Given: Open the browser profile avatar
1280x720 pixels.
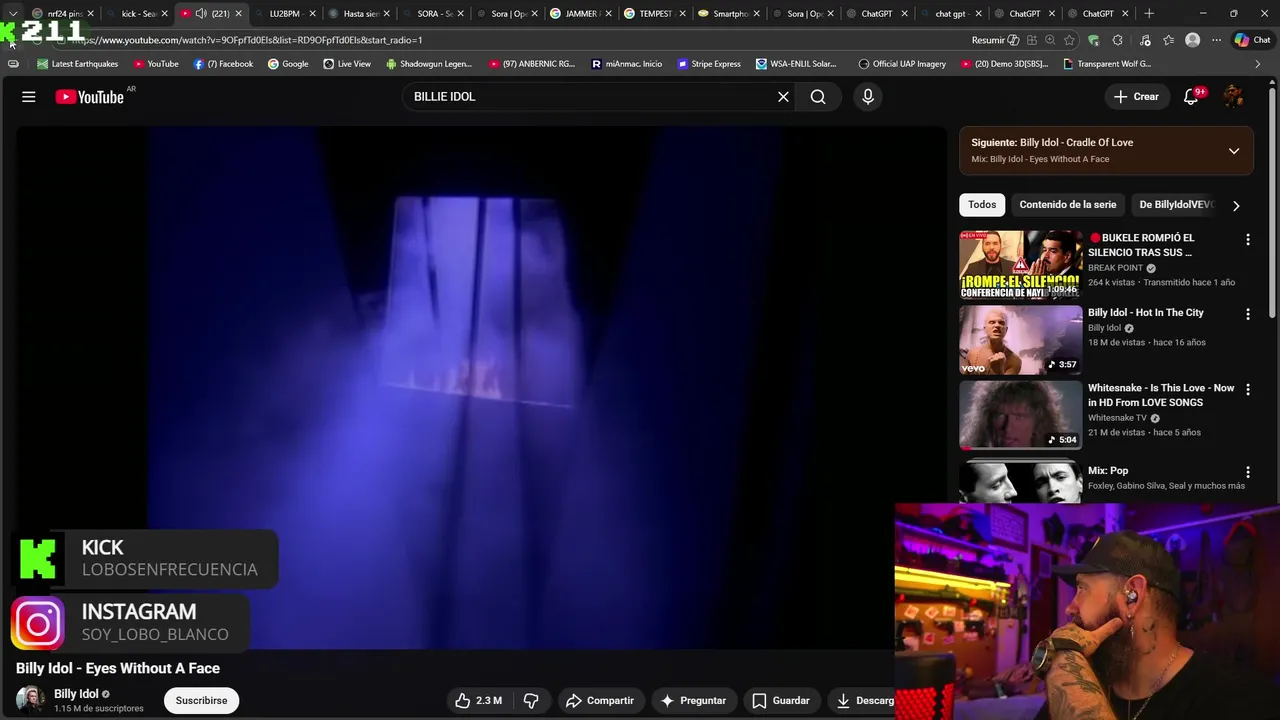Looking at the screenshot, I should (1192, 40).
